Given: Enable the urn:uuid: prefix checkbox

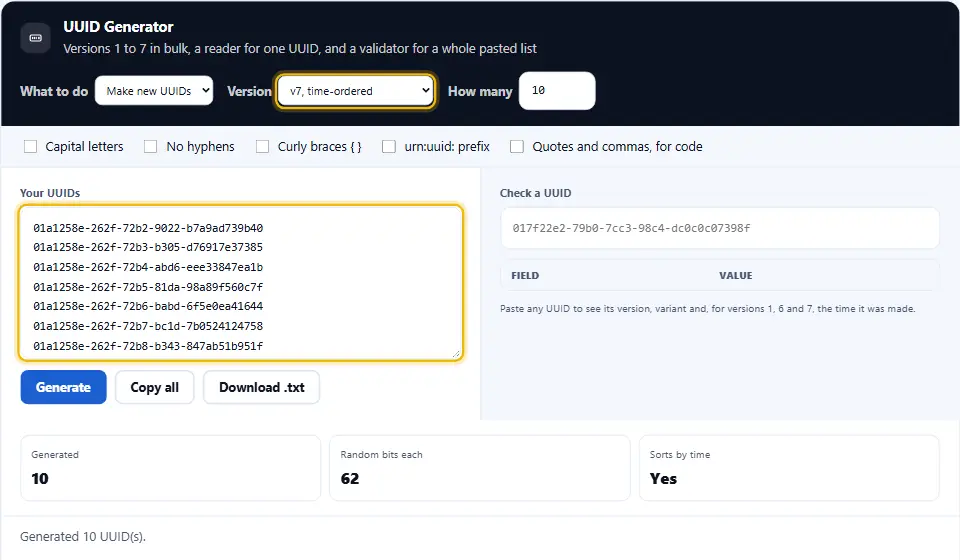Looking at the screenshot, I should 389,147.
